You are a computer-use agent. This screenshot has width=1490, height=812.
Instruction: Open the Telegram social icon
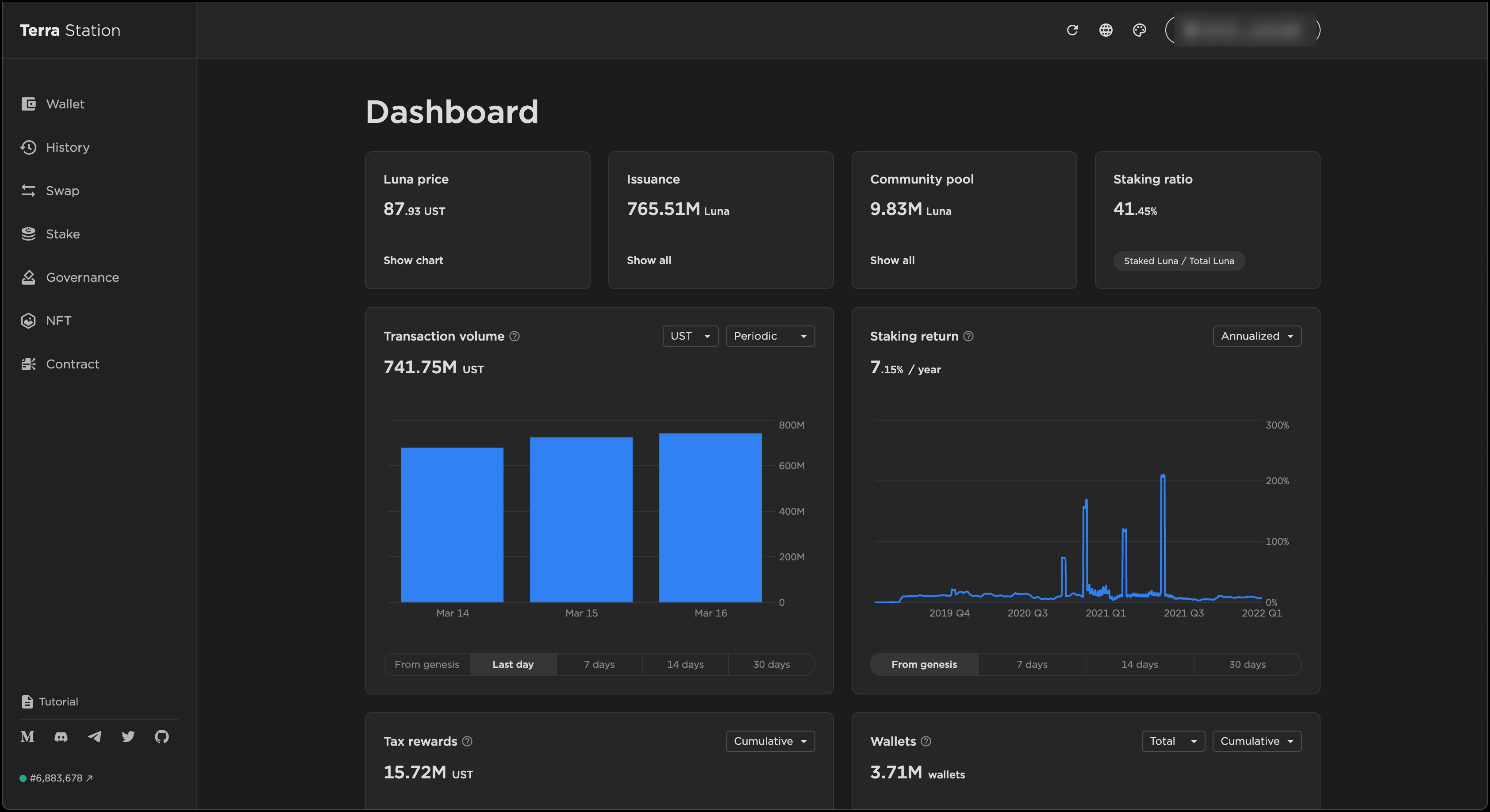[x=94, y=736]
